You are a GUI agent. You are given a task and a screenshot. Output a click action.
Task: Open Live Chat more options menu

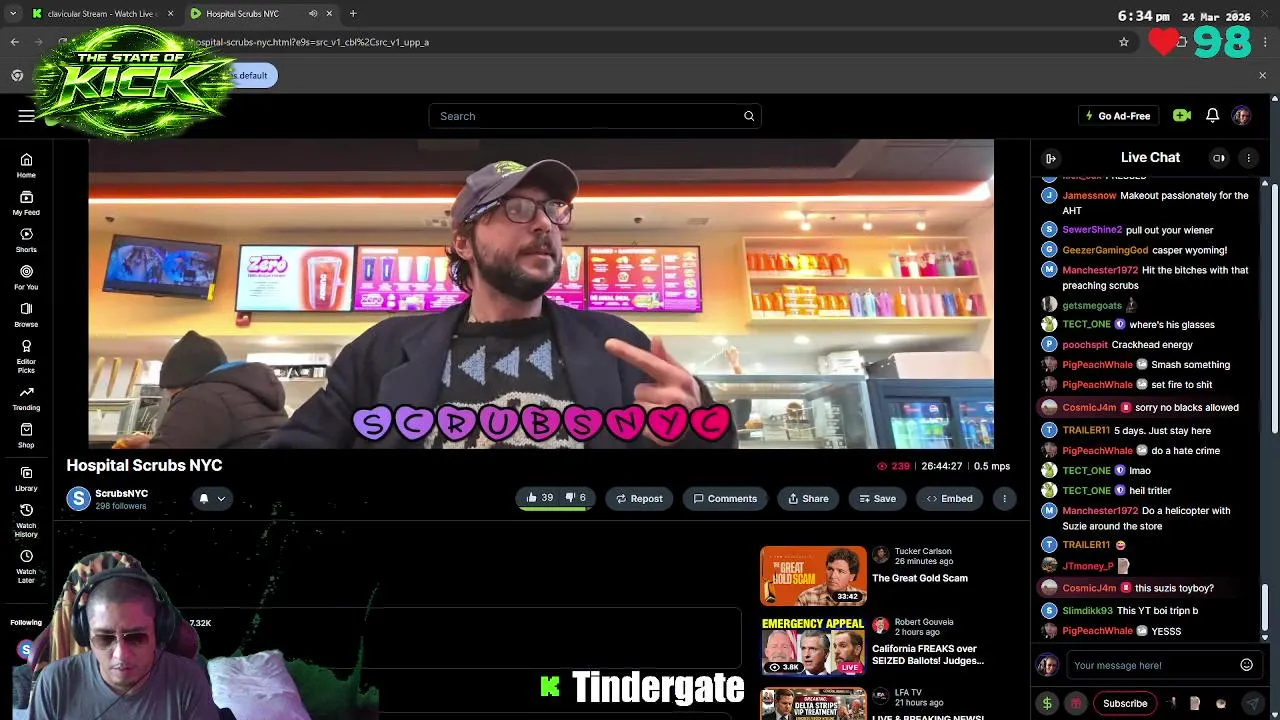click(x=1248, y=158)
